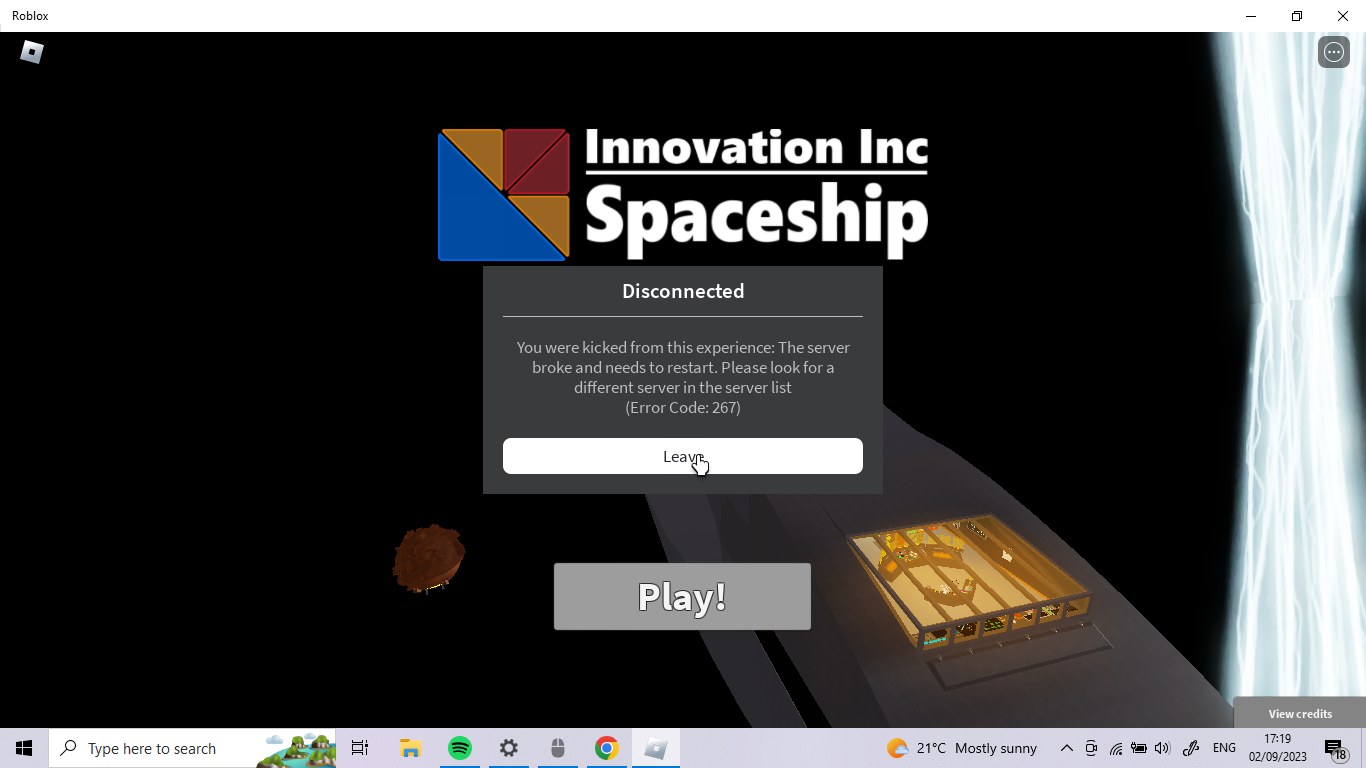Screen dimensions: 1366x768
Task: Open the notification center with 18 badge
Action: point(1335,748)
